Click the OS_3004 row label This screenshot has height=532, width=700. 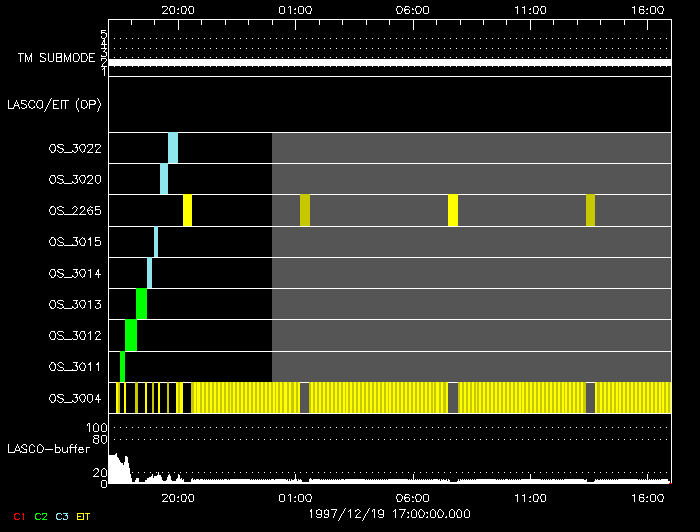74,399
